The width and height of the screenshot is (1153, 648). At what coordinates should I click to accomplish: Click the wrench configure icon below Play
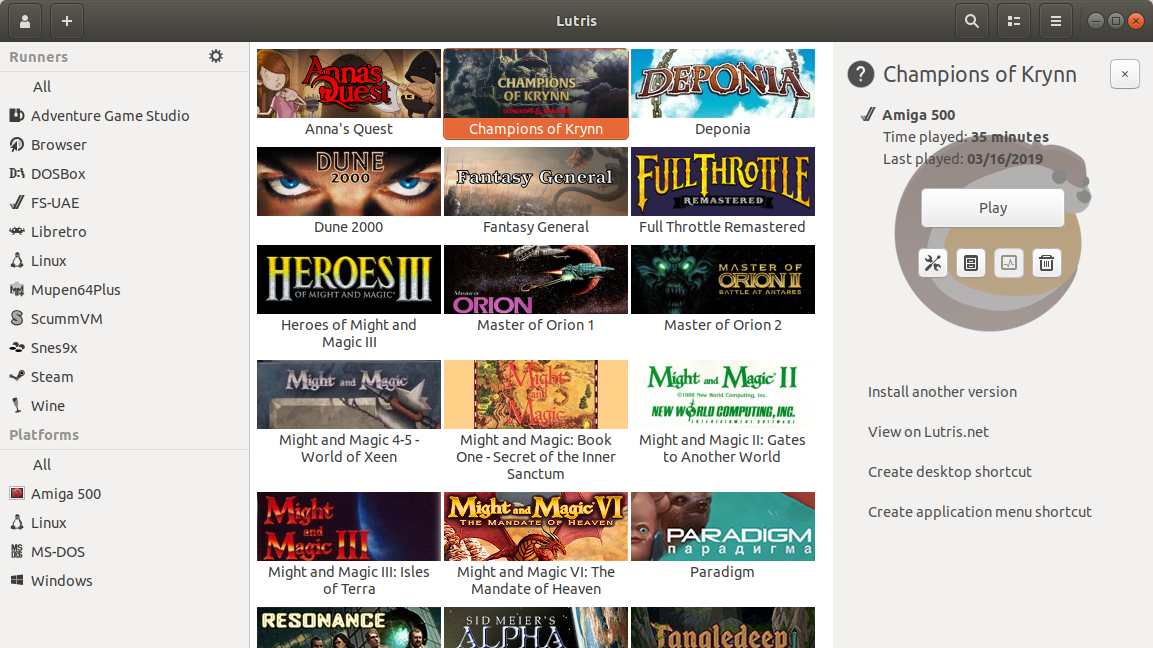click(932, 263)
